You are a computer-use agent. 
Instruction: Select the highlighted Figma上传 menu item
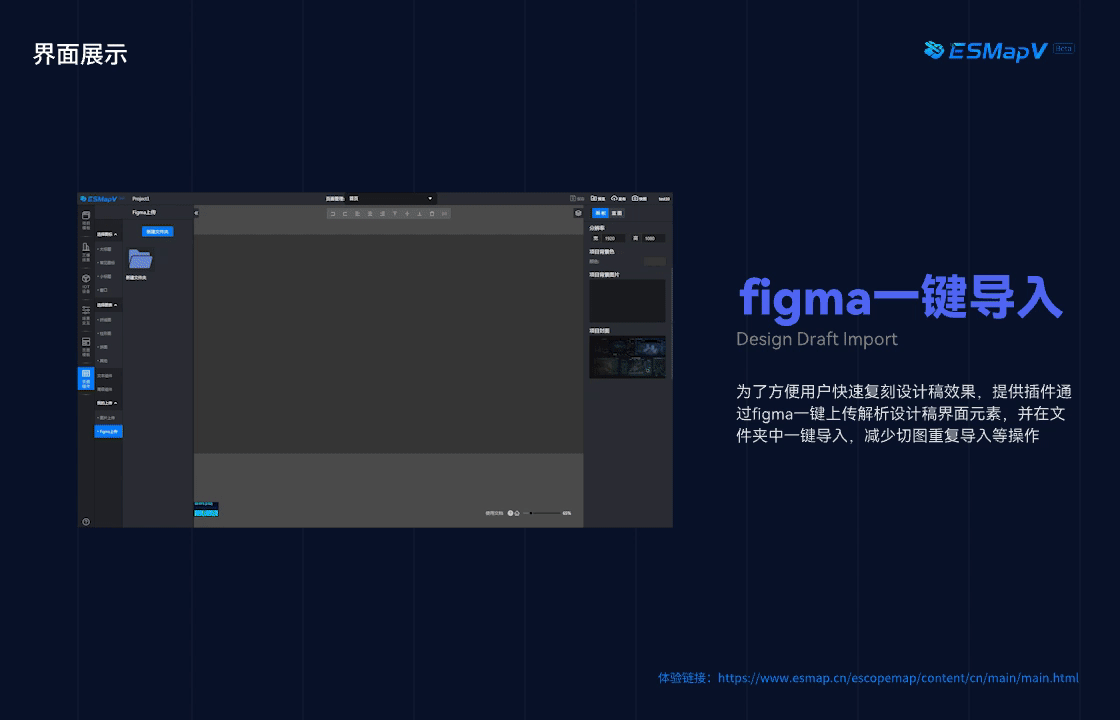click(109, 431)
